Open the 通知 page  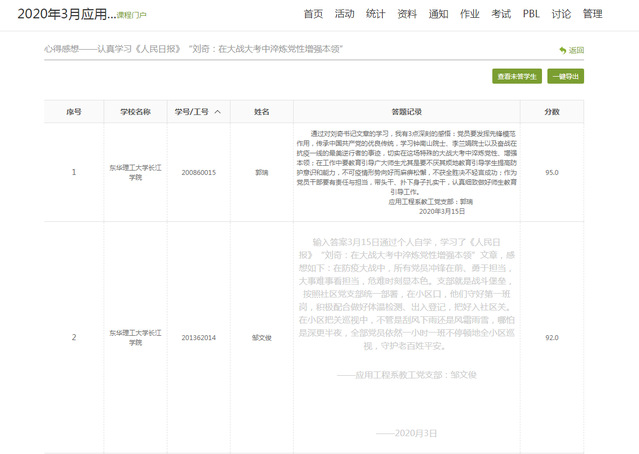point(438,14)
